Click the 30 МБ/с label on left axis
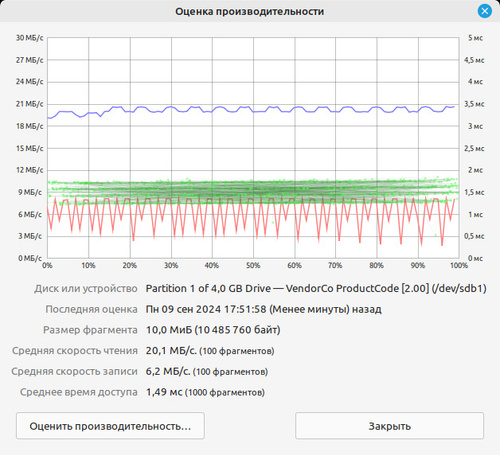 [30, 38]
